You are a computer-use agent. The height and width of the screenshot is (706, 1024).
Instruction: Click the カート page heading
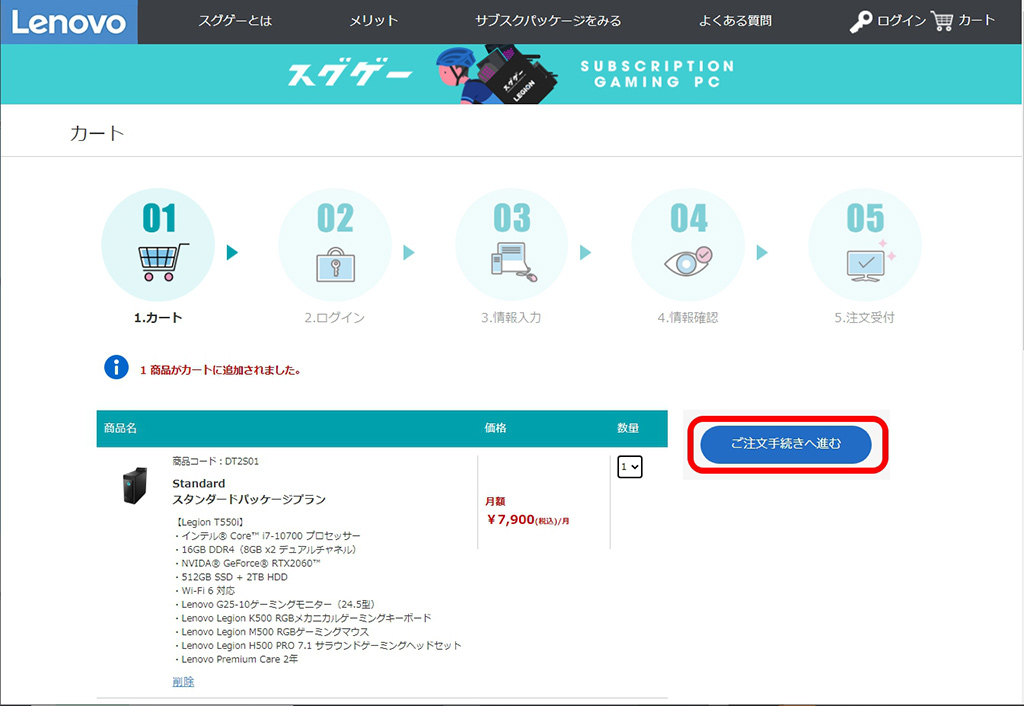[x=97, y=133]
